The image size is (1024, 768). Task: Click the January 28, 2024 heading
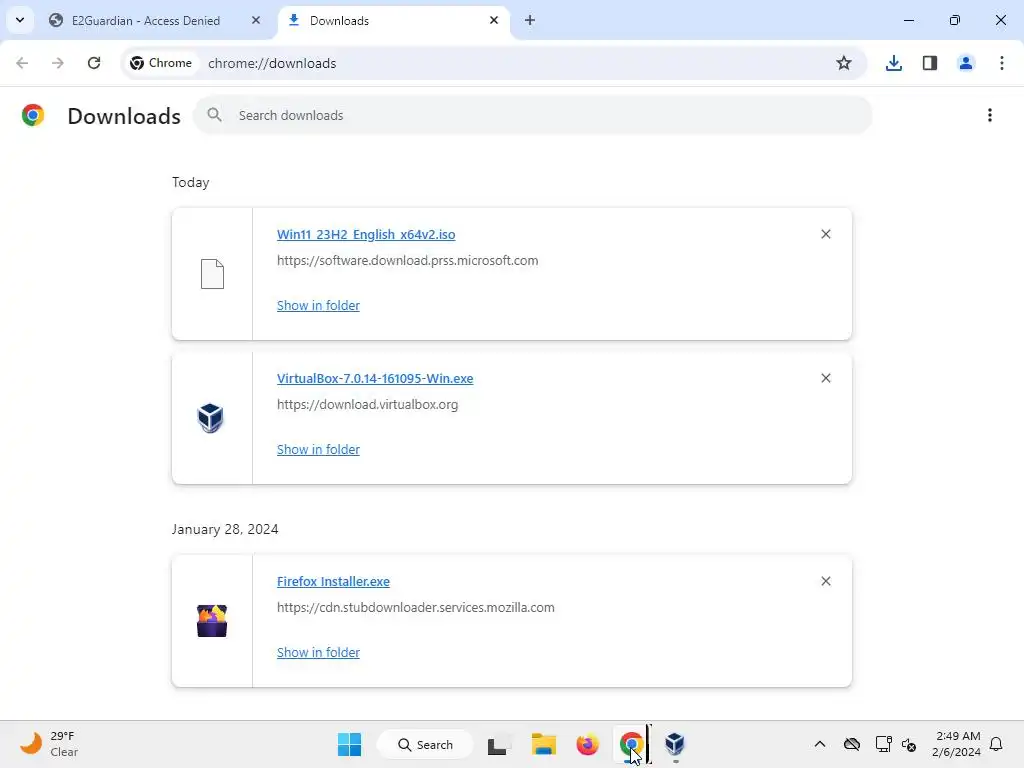[x=225, y=529]
